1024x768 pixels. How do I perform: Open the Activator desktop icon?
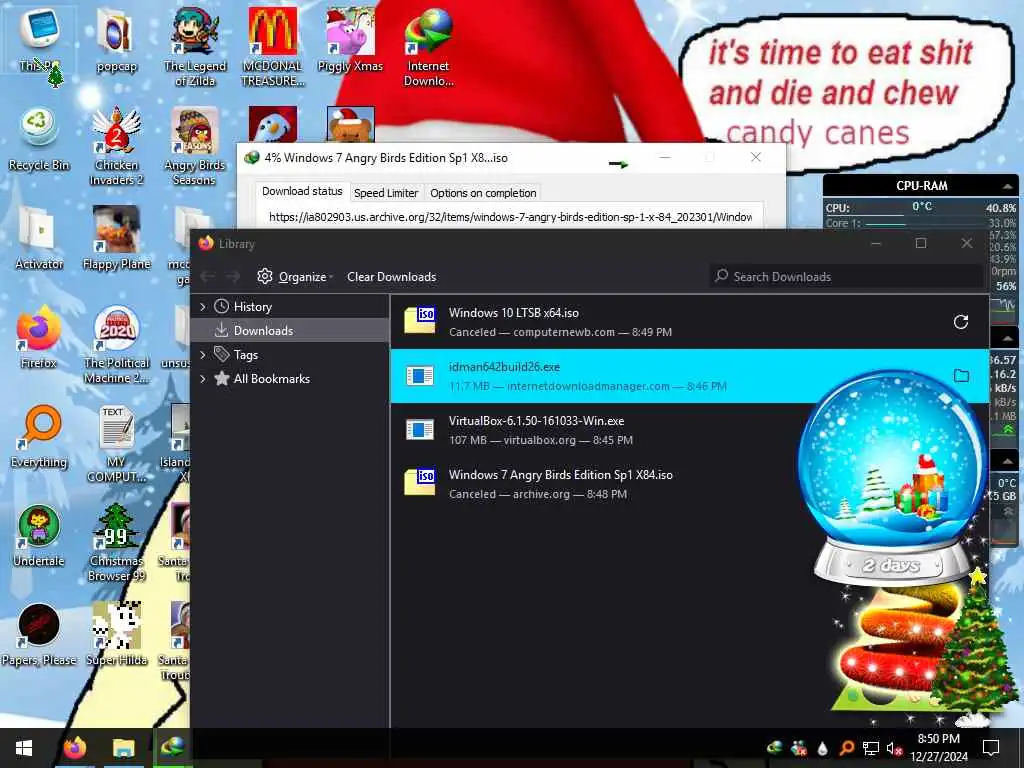39,238
